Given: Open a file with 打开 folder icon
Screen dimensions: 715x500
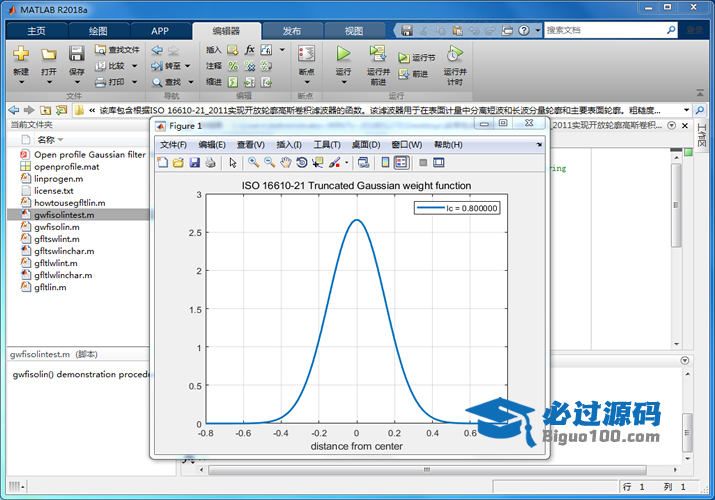Looking at the screenshot, I should (49, 55).
